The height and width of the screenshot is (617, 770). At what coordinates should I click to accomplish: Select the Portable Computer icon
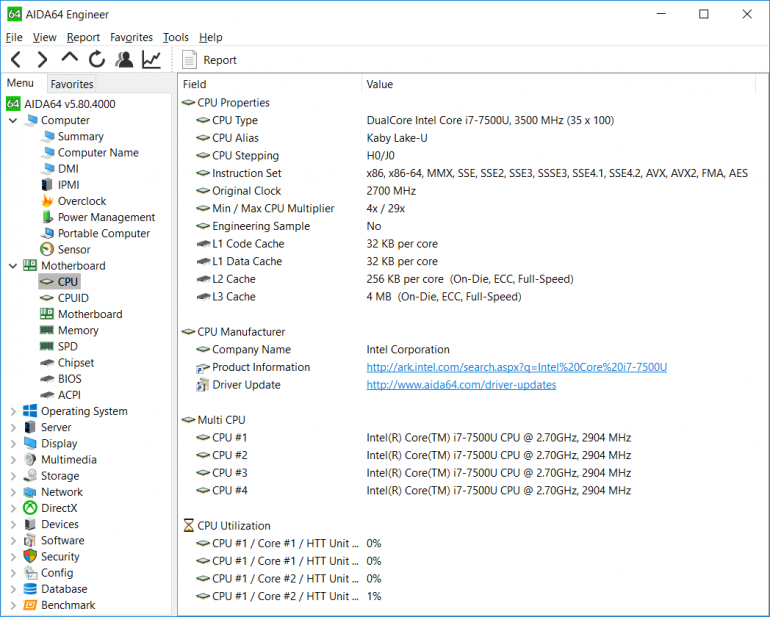click(x=48, y=233)
